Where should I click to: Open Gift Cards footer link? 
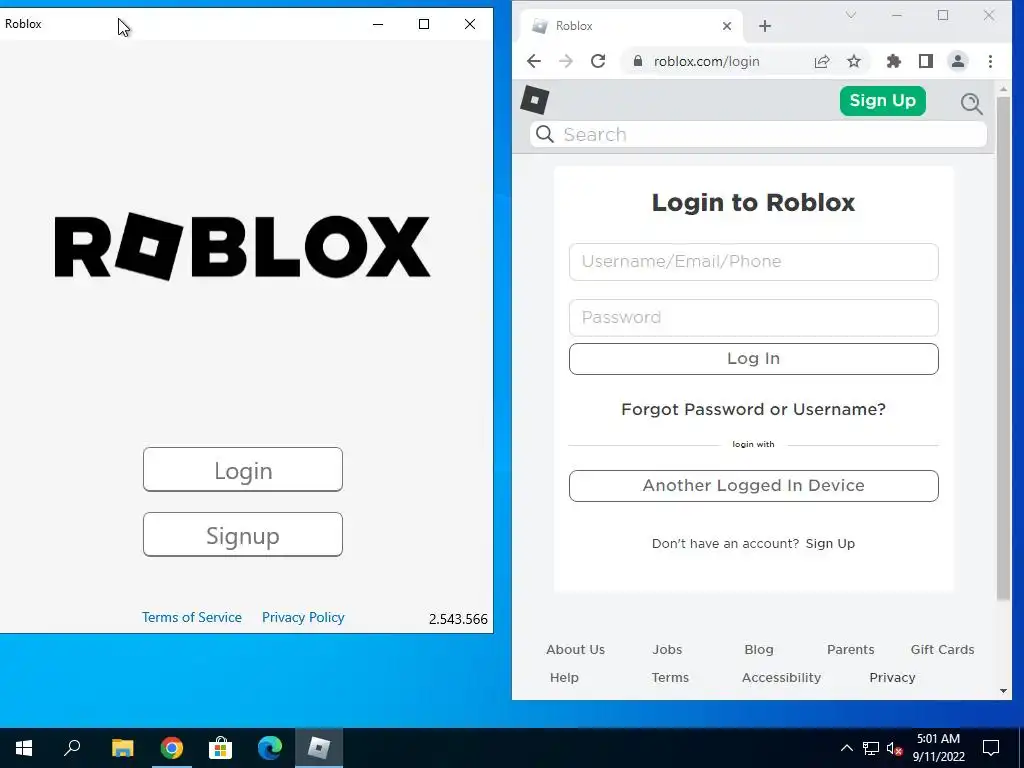(942, 650)
